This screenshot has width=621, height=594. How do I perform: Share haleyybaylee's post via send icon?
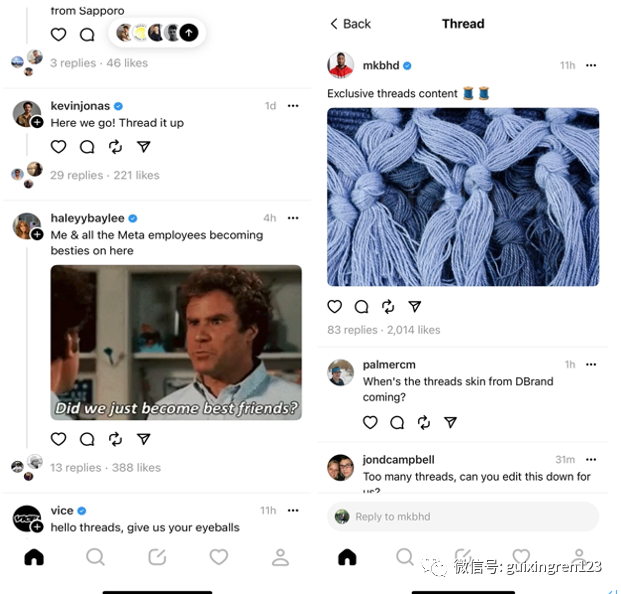tap(143, 439)
